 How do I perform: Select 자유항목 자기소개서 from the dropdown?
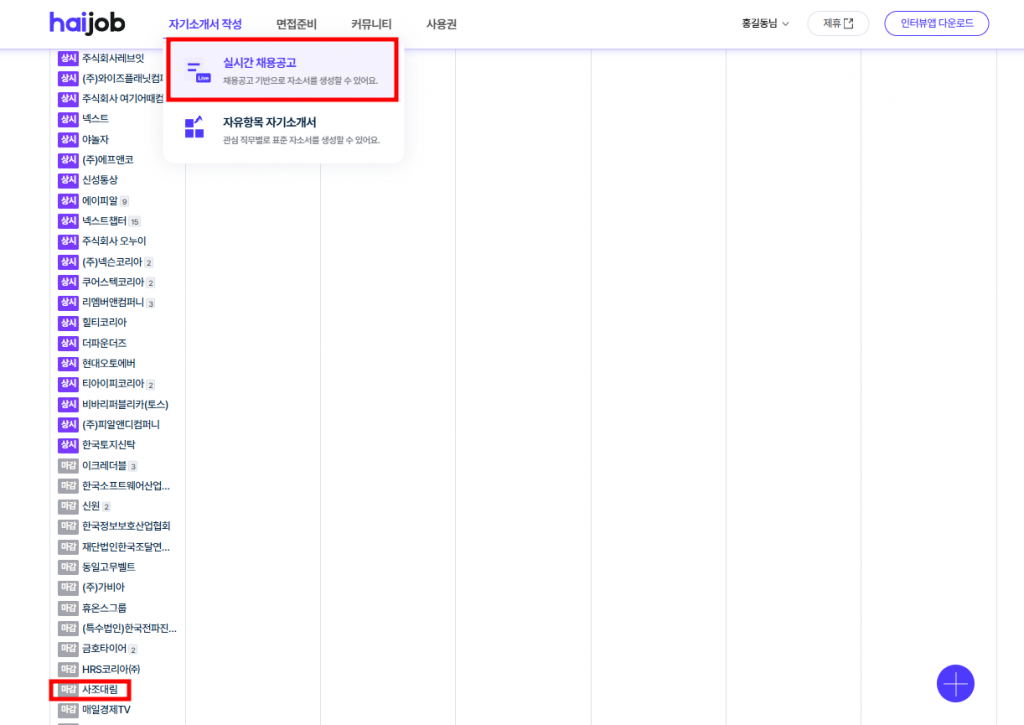click(283, 129)
